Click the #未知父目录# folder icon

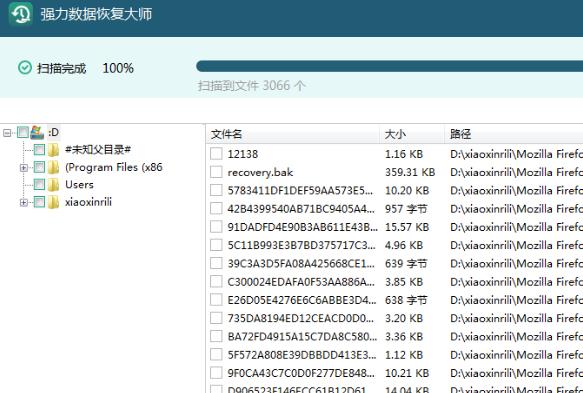[x=54, y=150]
